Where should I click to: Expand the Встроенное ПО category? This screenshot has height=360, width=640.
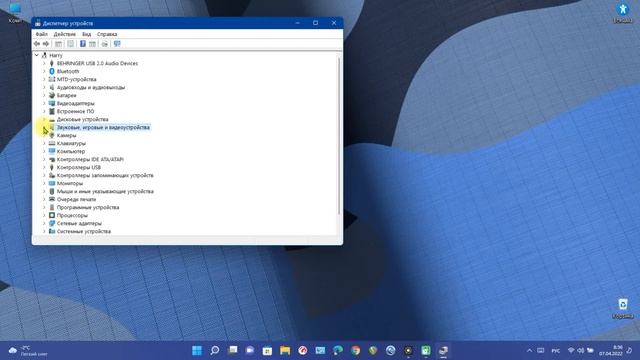coord(44,111)
